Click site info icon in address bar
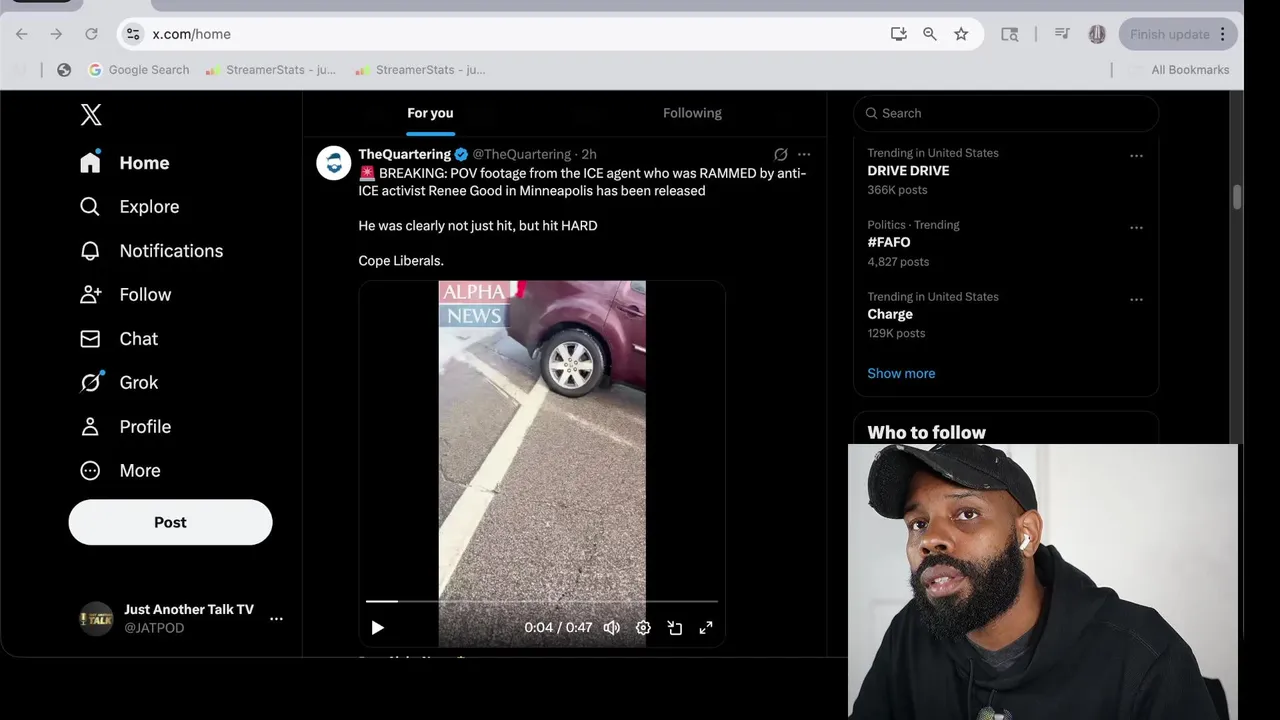This screenshot has height=720, width=1280. (133, 34)
